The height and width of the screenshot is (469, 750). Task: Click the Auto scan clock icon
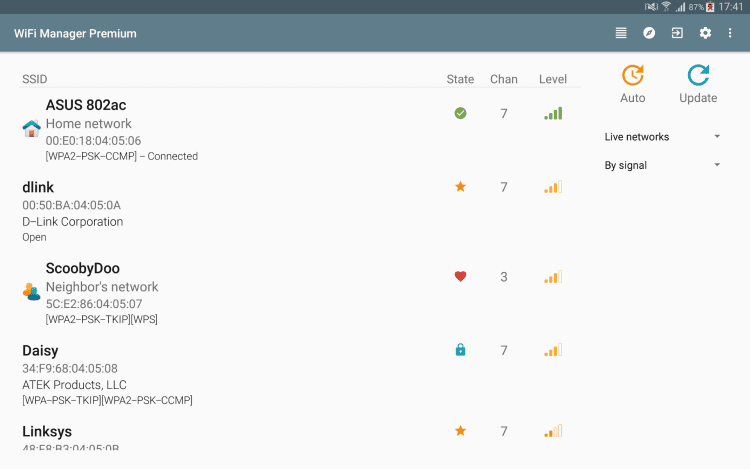point(632,76)
